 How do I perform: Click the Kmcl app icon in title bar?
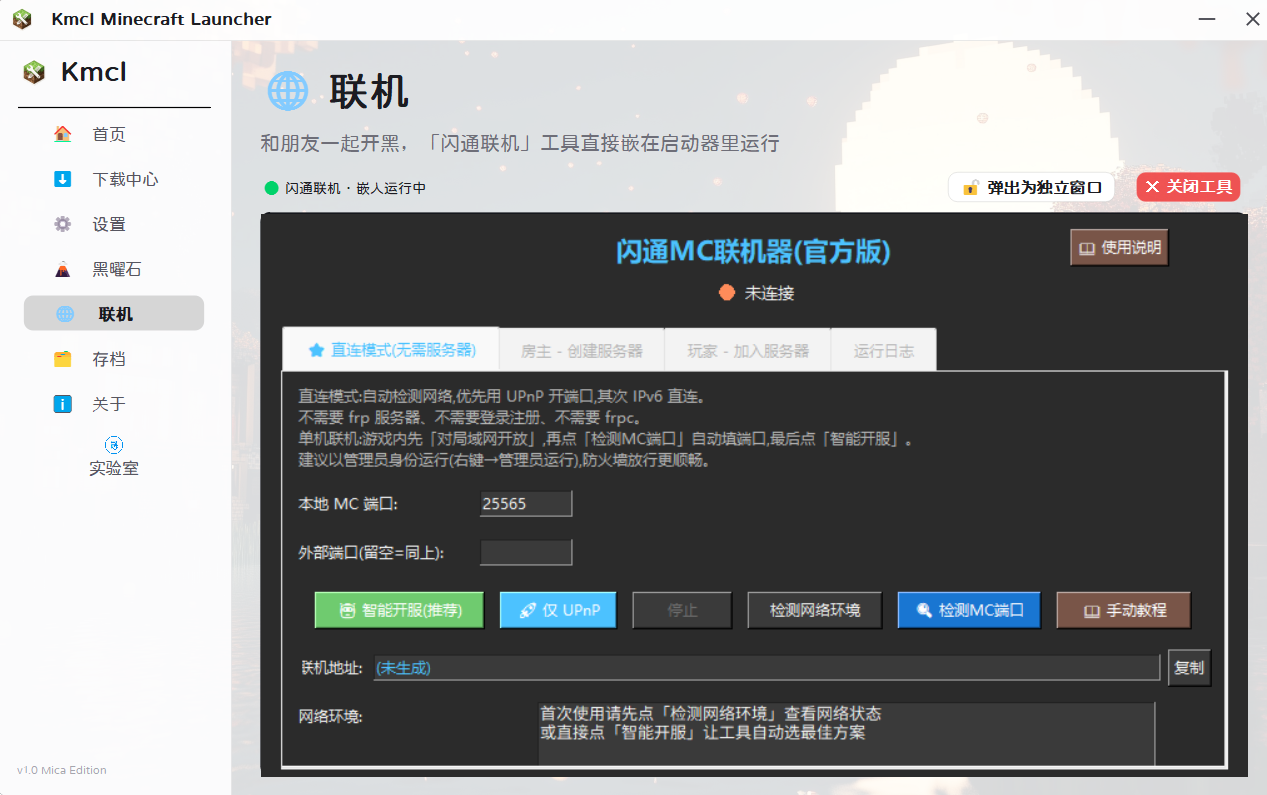(x=22, y=19)
